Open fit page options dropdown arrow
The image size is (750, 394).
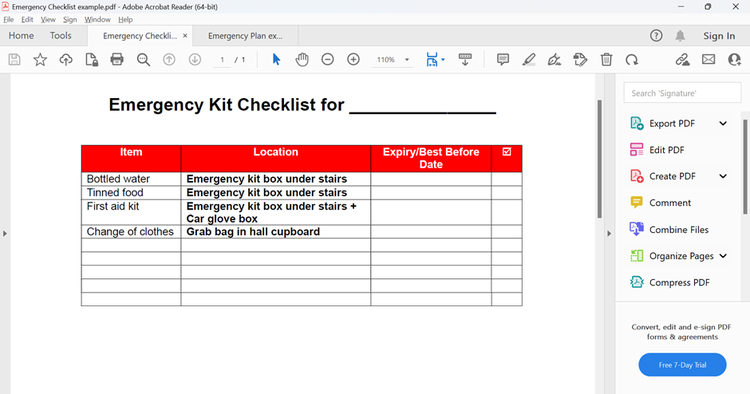click(443, 60)
